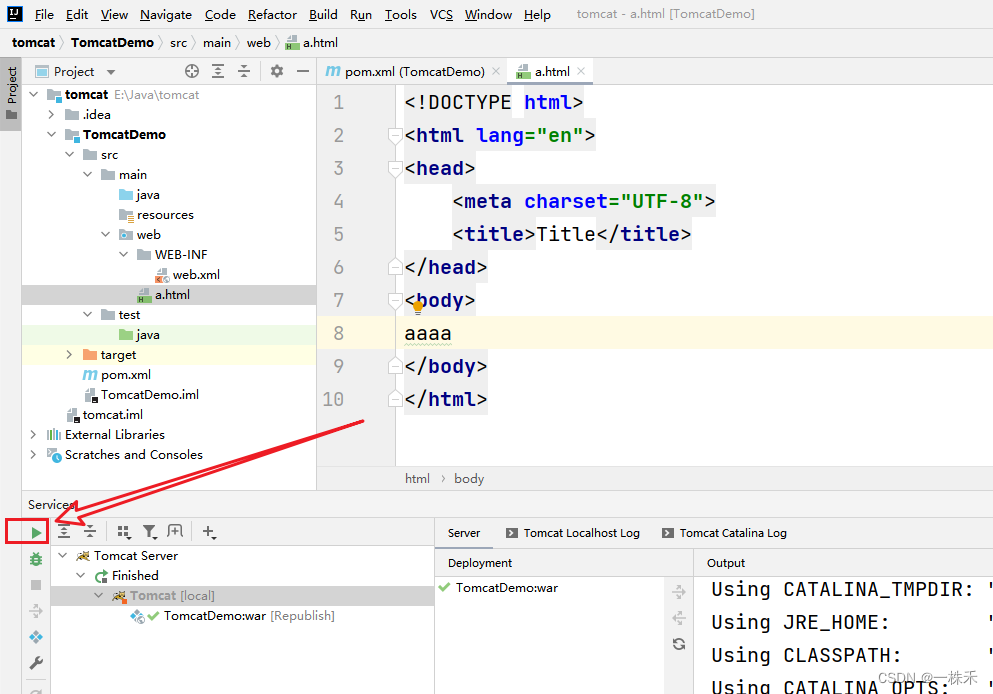This screenshot has height=694, width=993.
Task: Click Expand All icon in Services toolbar
Action: point(64,532)
